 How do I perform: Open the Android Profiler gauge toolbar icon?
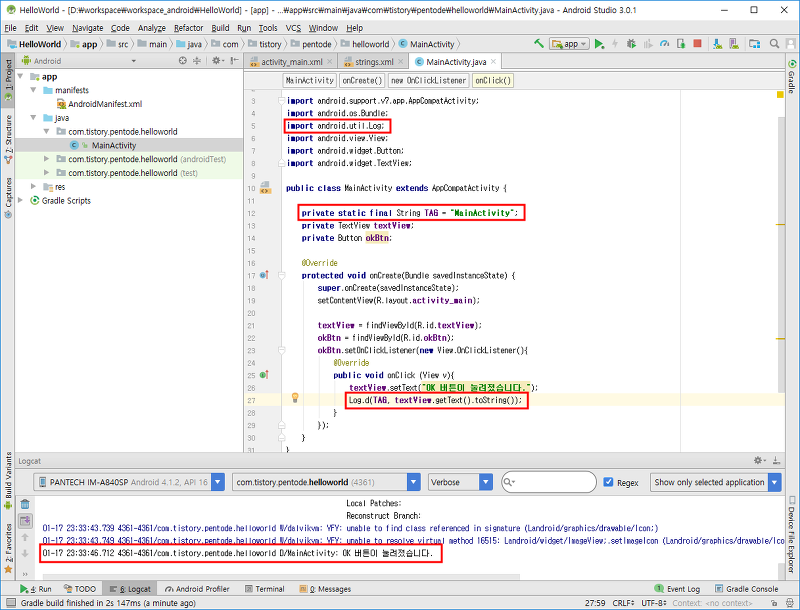coord(664,44)
